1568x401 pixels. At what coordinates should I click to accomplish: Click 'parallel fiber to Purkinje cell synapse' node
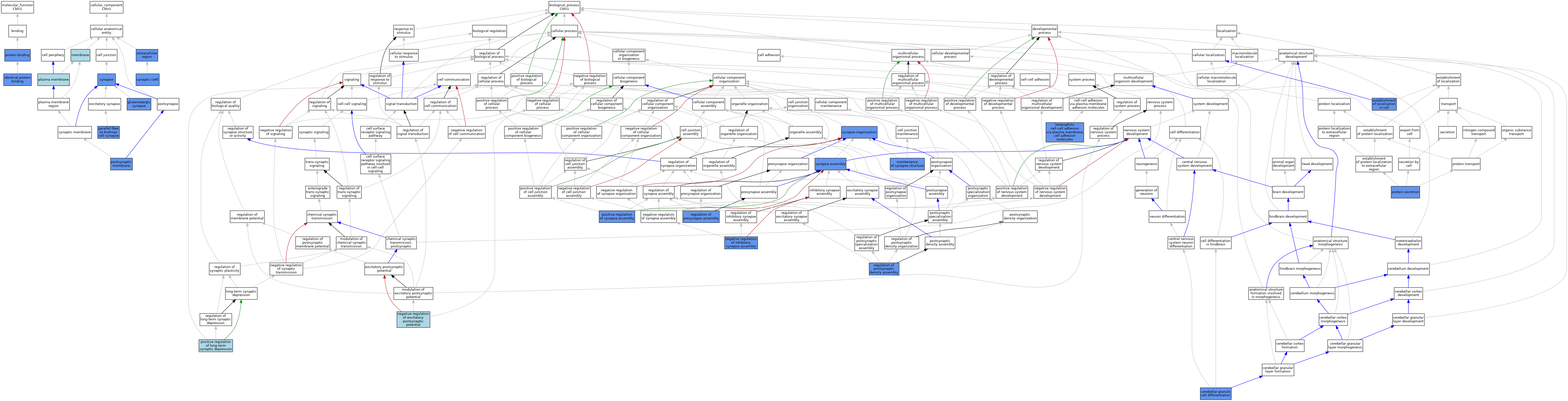[x=108, y=132]
